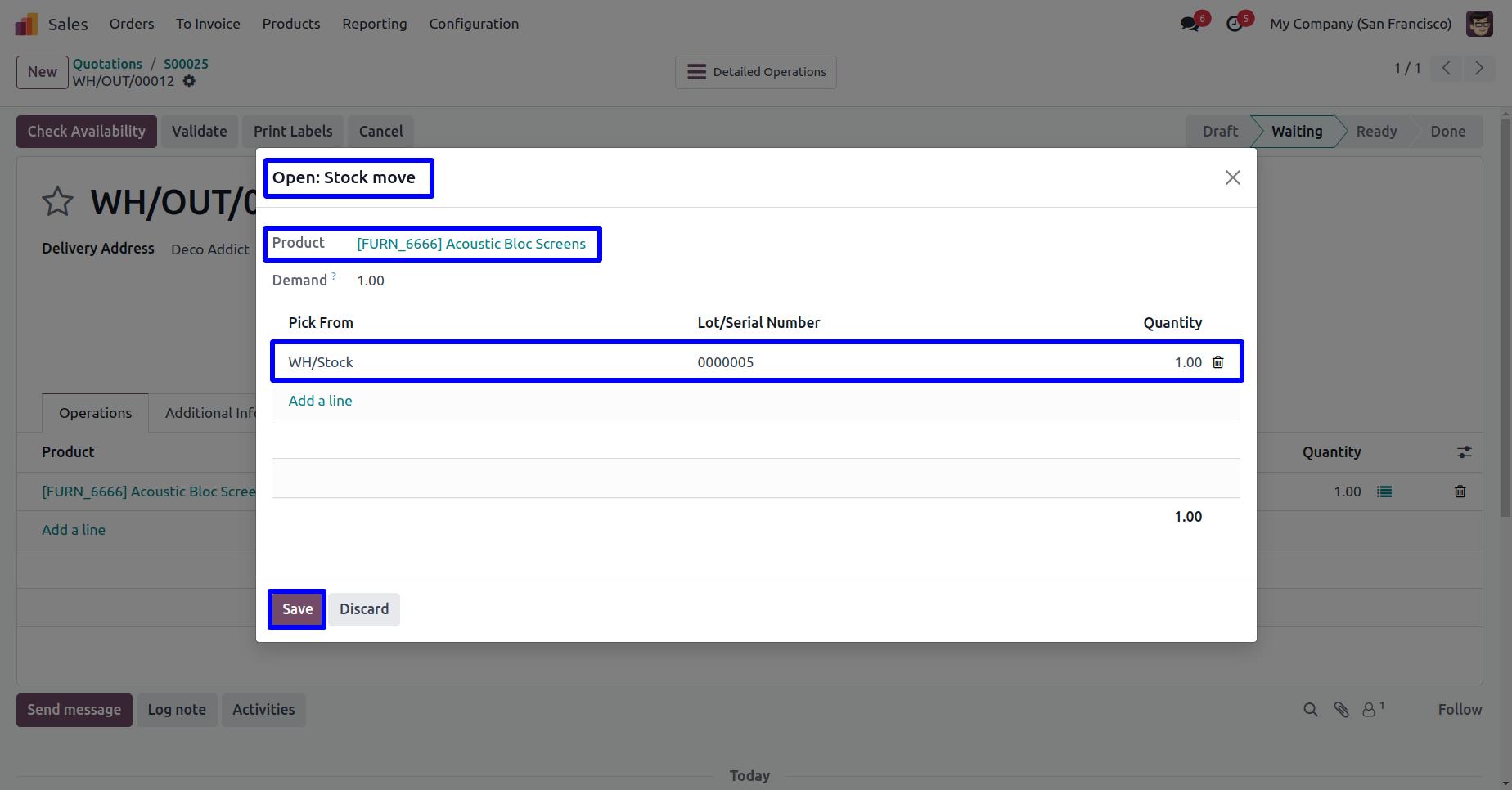The image size is (1512, 790).
Task: Add a line in the stock move dialog
Action: click(320, 401)
